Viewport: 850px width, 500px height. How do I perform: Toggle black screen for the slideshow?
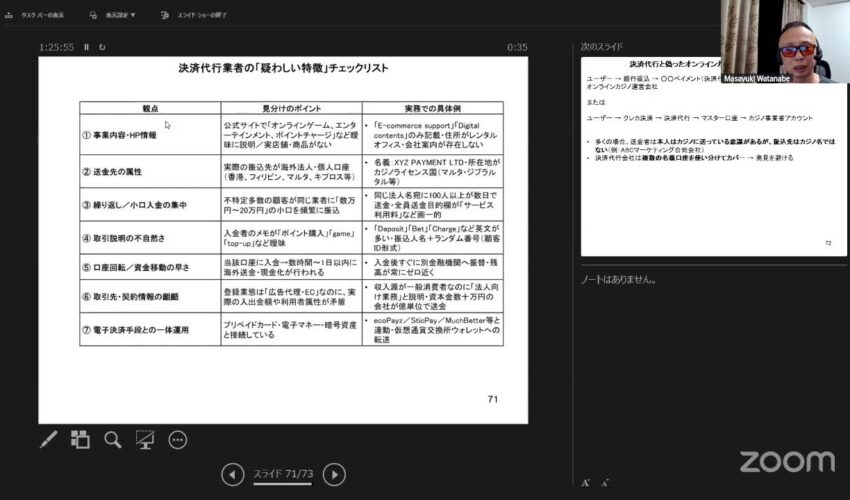click(145, 439)
